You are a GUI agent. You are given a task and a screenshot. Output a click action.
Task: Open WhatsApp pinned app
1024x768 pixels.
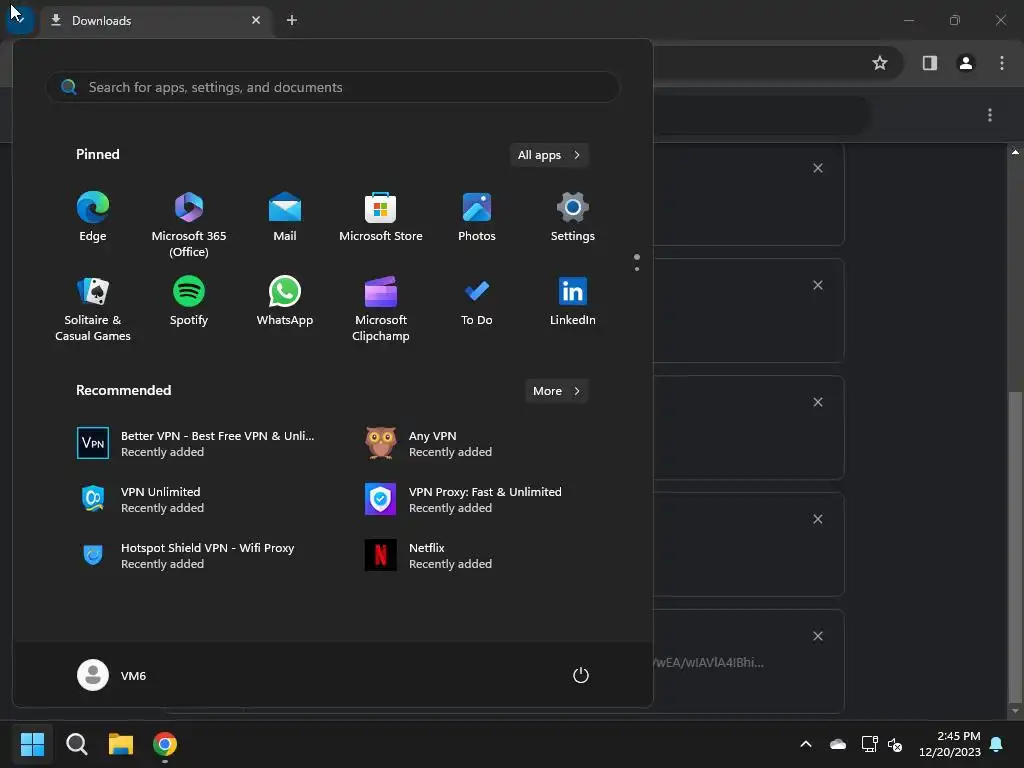click(x=285, y=301)
